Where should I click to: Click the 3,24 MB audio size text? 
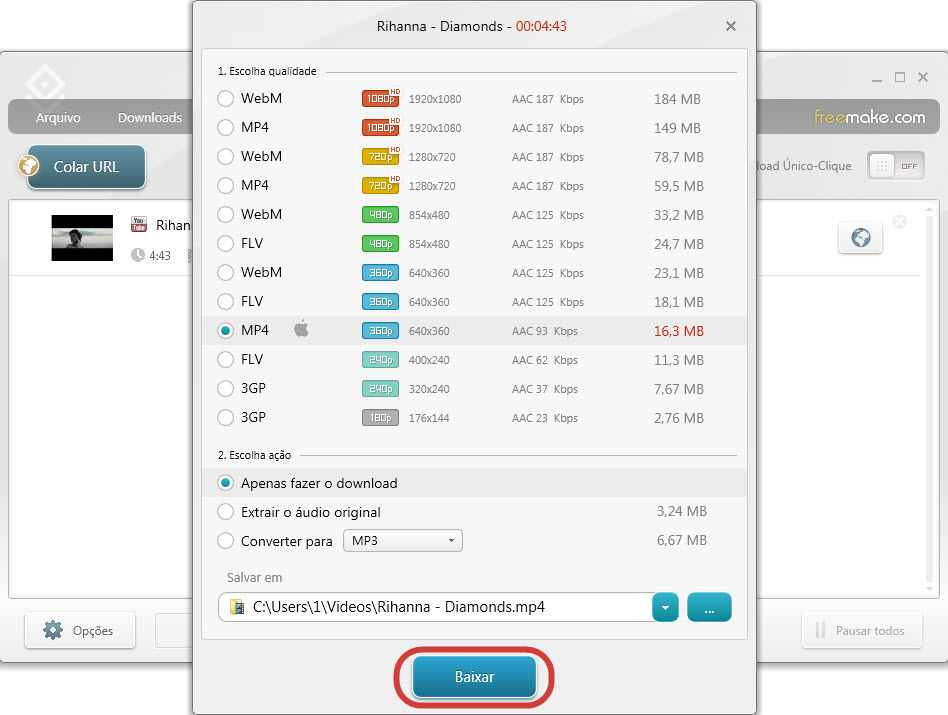click(681, 511)
